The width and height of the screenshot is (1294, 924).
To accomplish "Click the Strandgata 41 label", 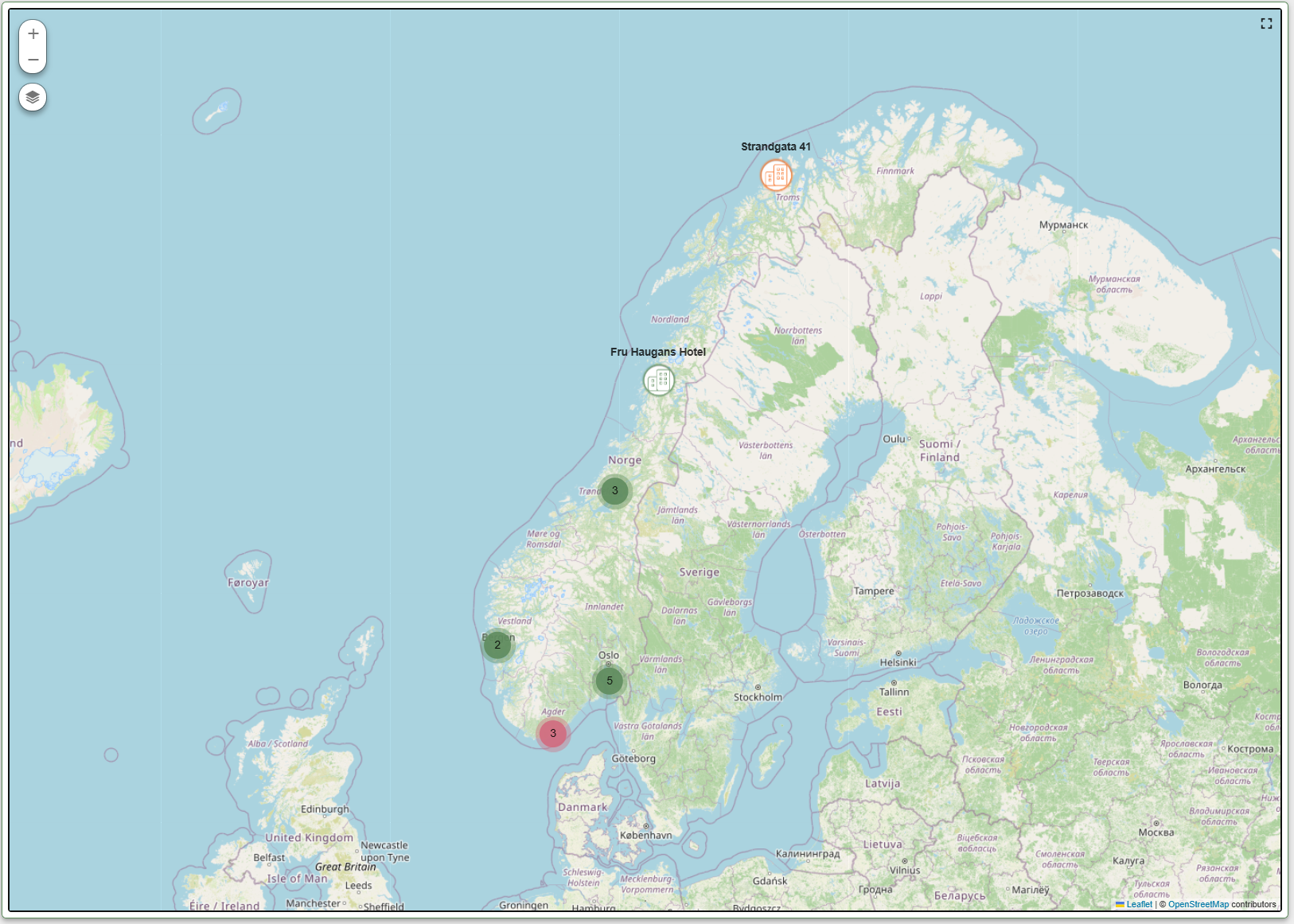I will coord(776,146).
